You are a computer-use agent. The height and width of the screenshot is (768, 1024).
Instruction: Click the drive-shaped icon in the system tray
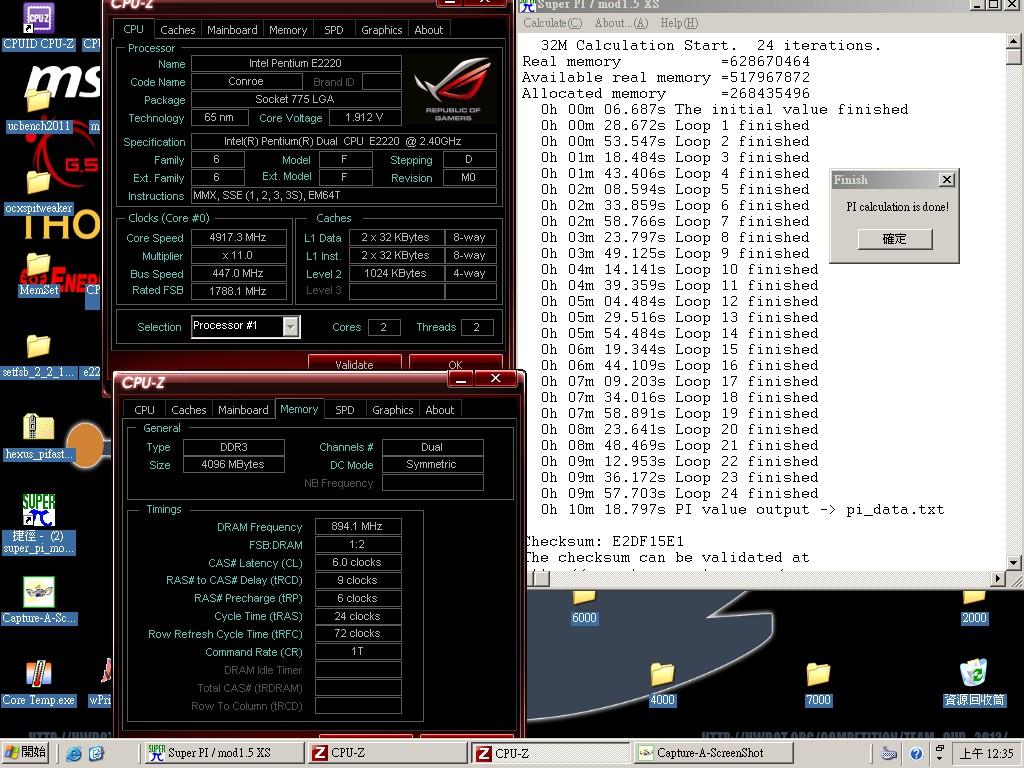(x=889, y=754)
